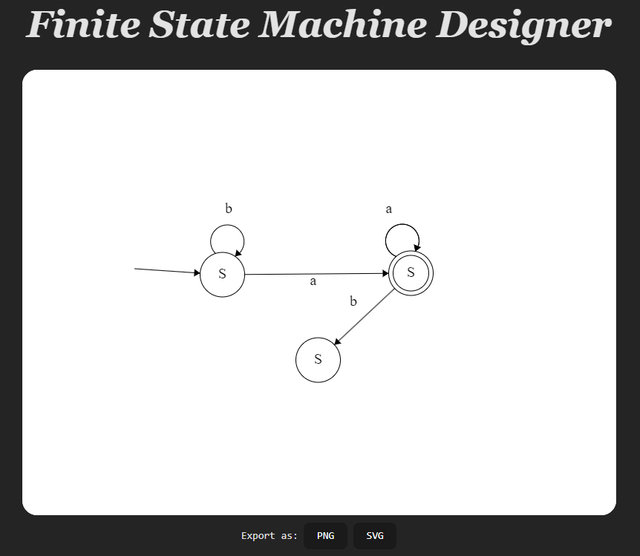Select the start state with the b self-loop
The height and width of the screenshot is (556, 640).
222,274
